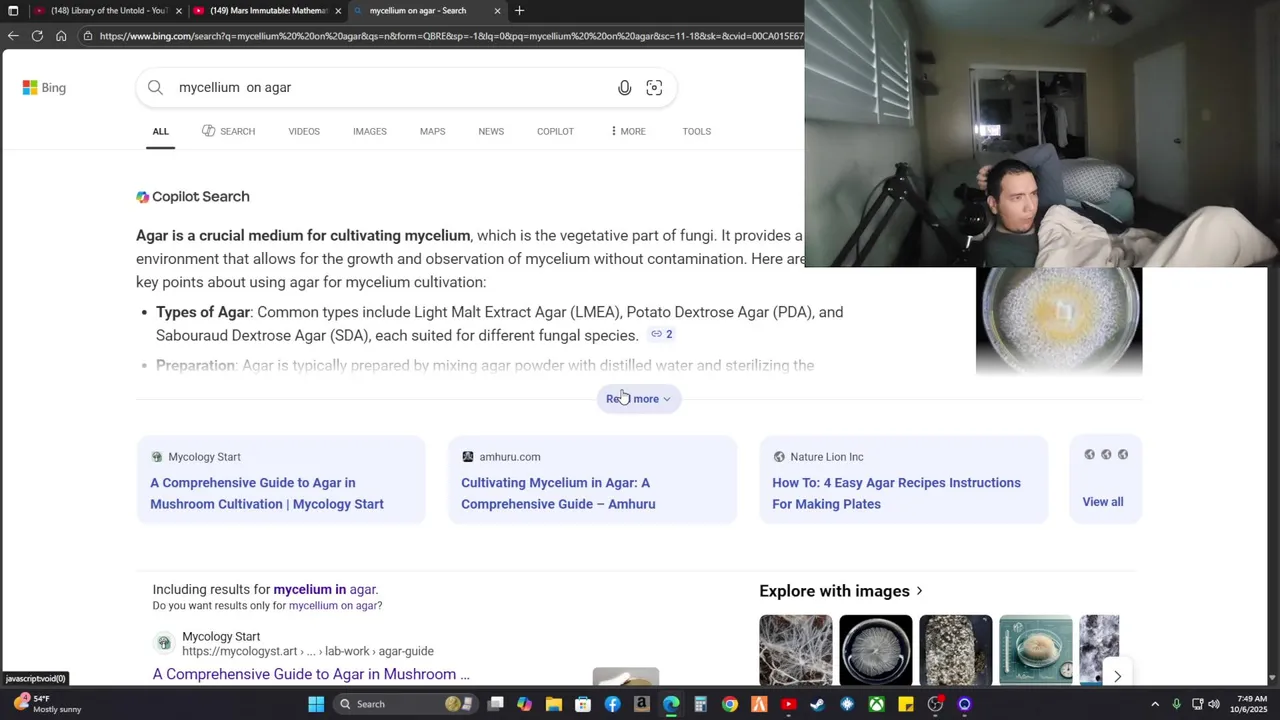Click the 'mycelium in agar' suggestion link
Viewport: 1280px width, 720px height.
pos(324,590)
